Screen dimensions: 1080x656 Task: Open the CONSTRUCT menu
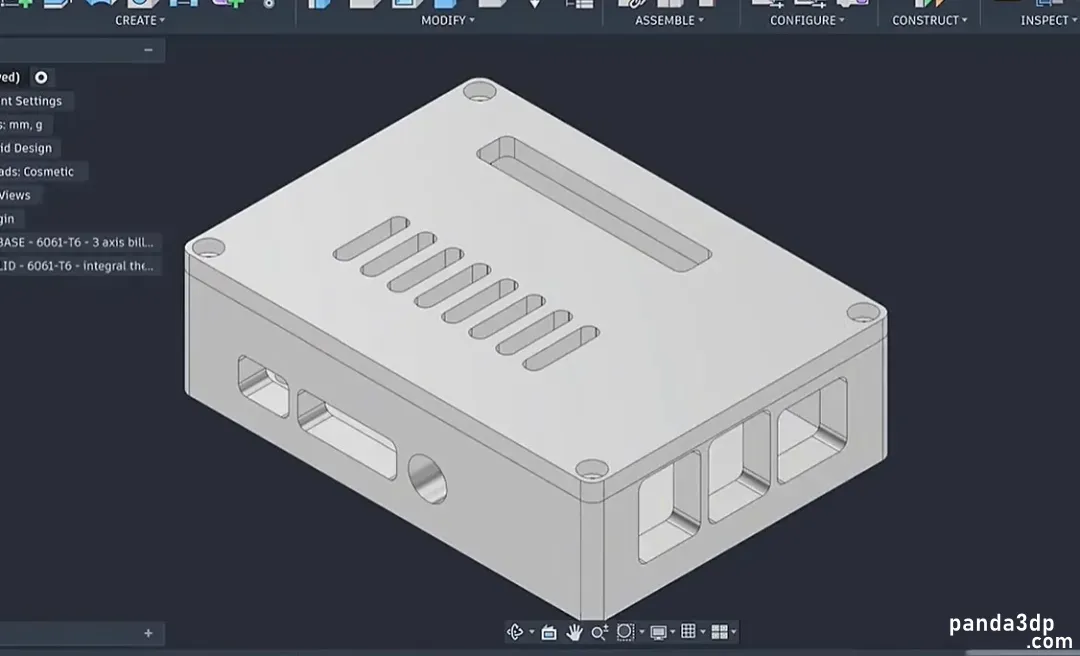coord(930,21)
